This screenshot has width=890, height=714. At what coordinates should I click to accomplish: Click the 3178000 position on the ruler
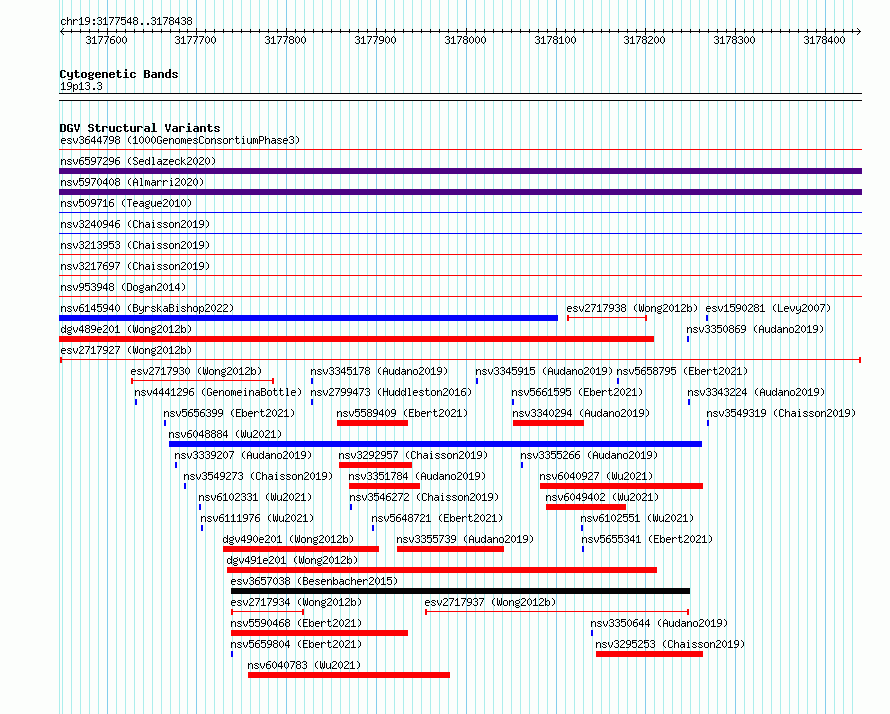[465, 40]
